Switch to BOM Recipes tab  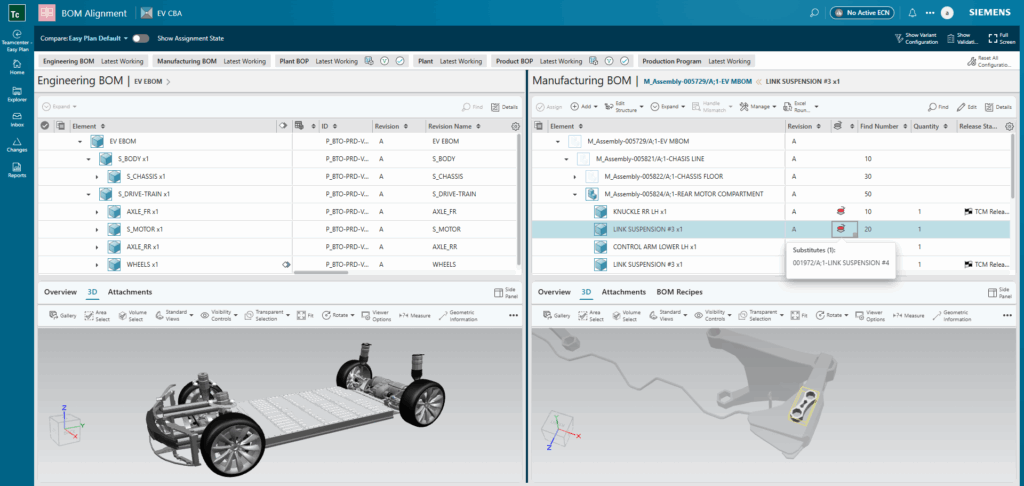(679, 292)
